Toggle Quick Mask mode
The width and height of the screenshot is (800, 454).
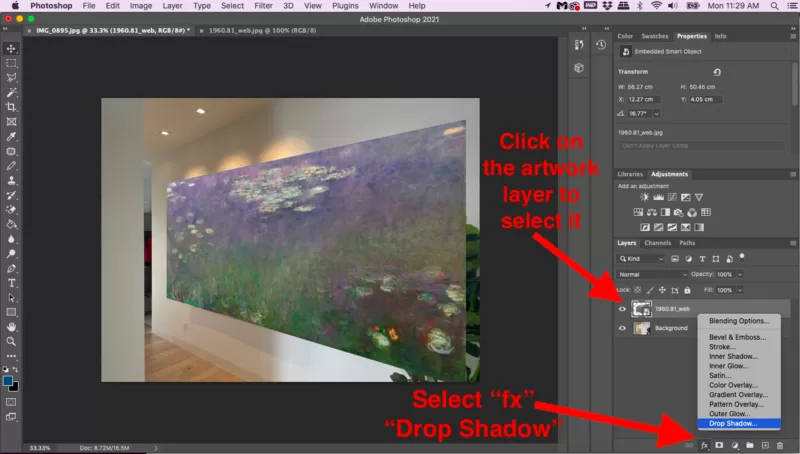coord(11,402)
